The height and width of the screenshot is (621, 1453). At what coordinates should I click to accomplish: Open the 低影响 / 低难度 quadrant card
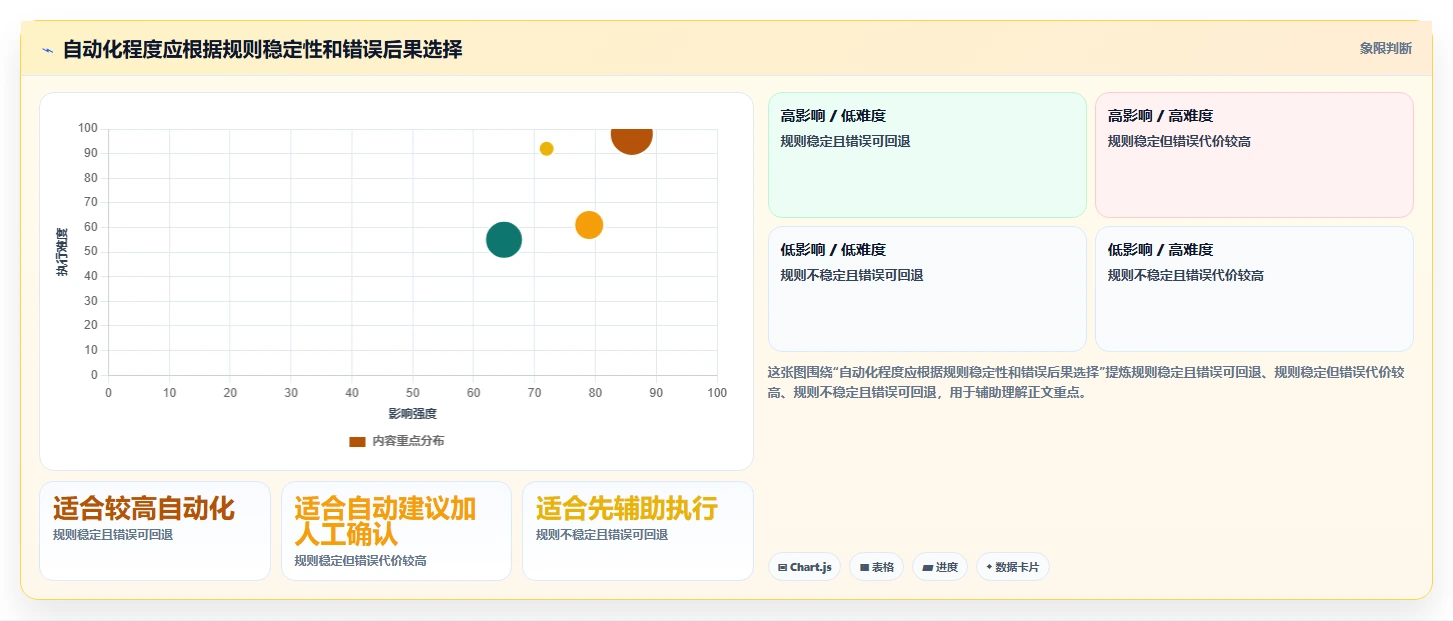click(927, 289)
